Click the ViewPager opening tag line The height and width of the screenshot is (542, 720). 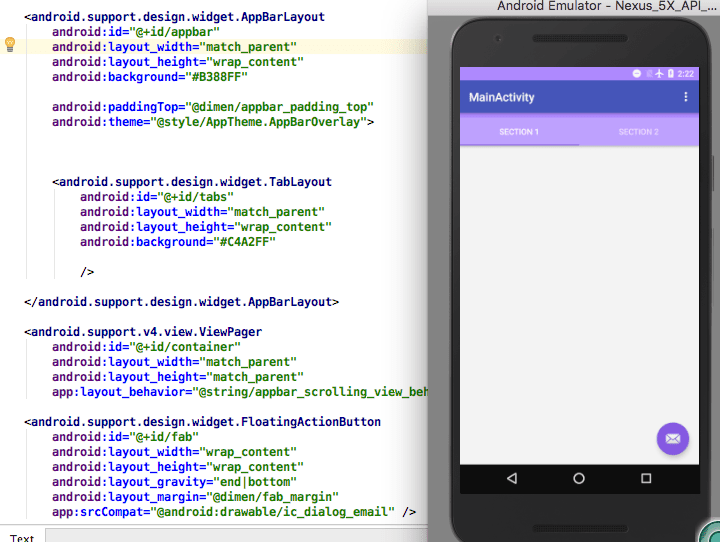tap(143, 332)
